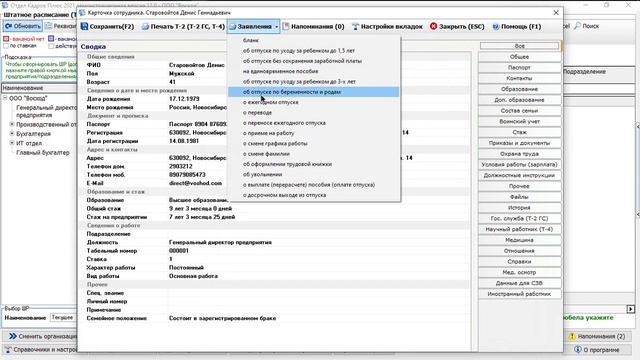
Task: Click the red Закрыть (ESC) icon
Action: [x=433, y=26]
